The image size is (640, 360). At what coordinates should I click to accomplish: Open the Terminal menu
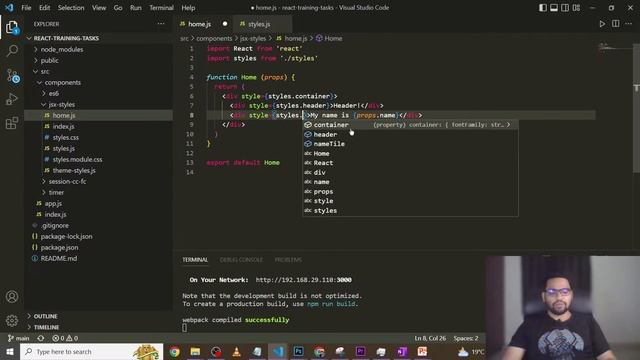(x=161, y=8)
